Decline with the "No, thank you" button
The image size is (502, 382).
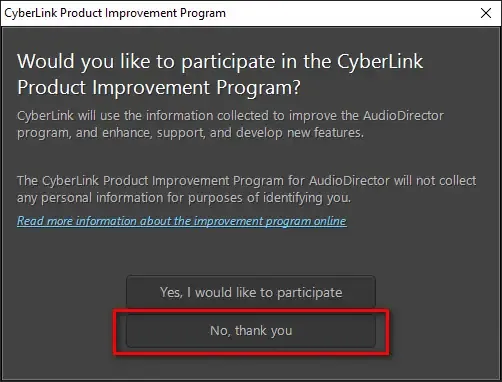tap(251, 331)
